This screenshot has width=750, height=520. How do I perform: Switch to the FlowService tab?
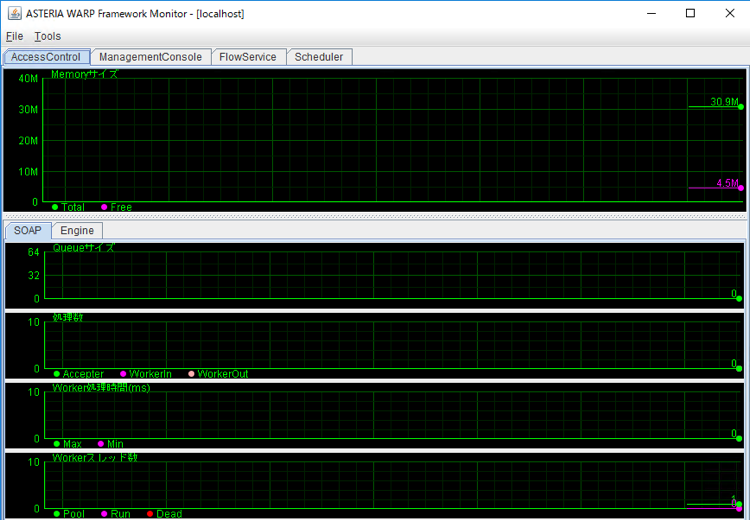pos(248,57)
